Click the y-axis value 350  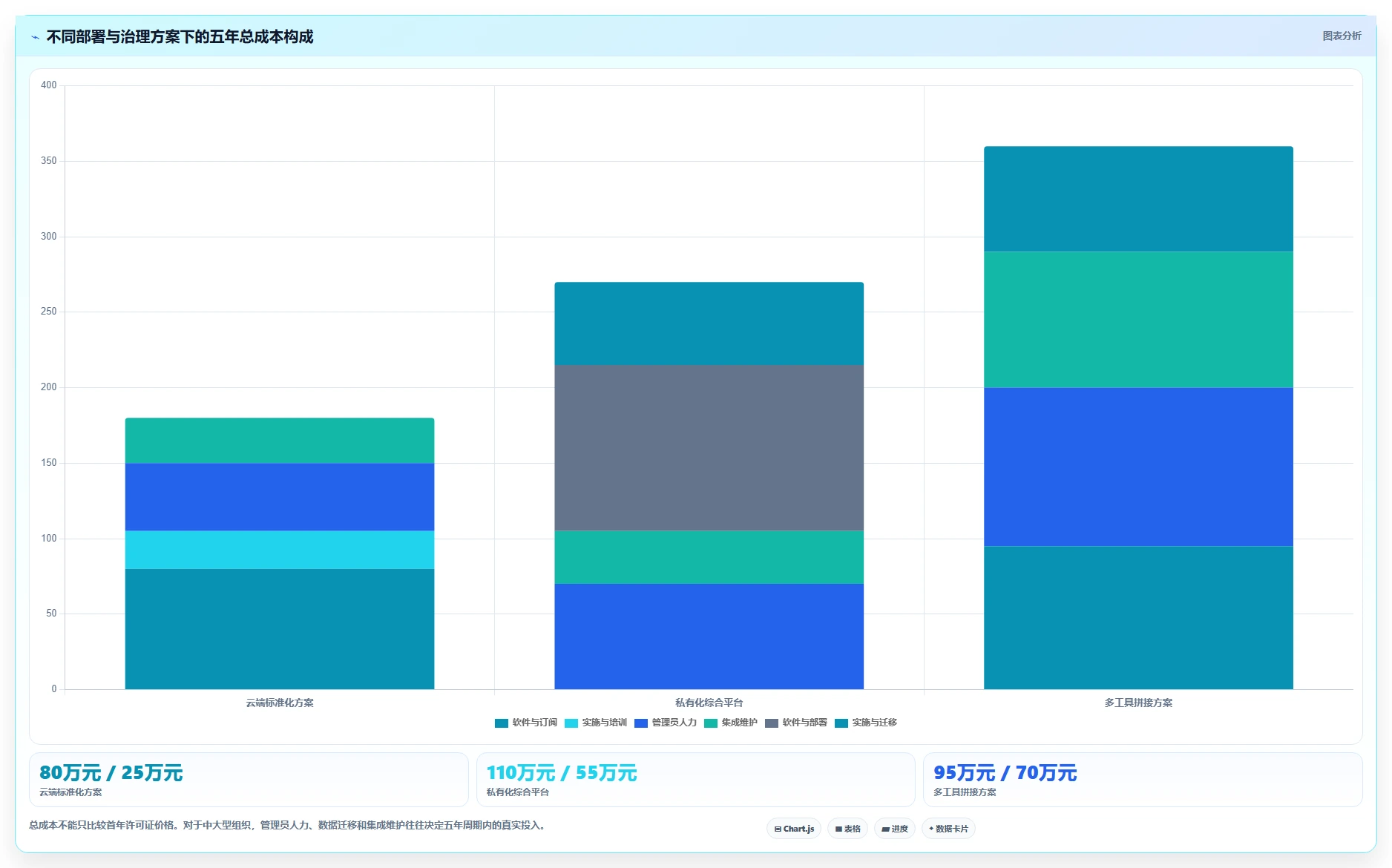tap(49, 161)
